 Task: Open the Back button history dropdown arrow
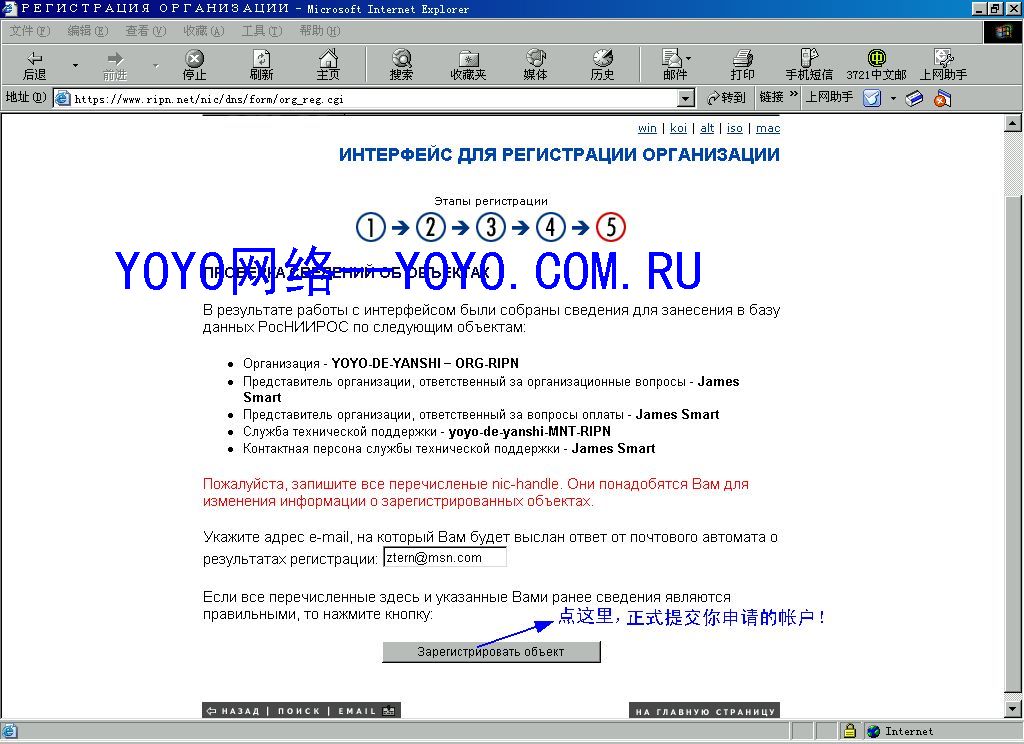point(75,65)
